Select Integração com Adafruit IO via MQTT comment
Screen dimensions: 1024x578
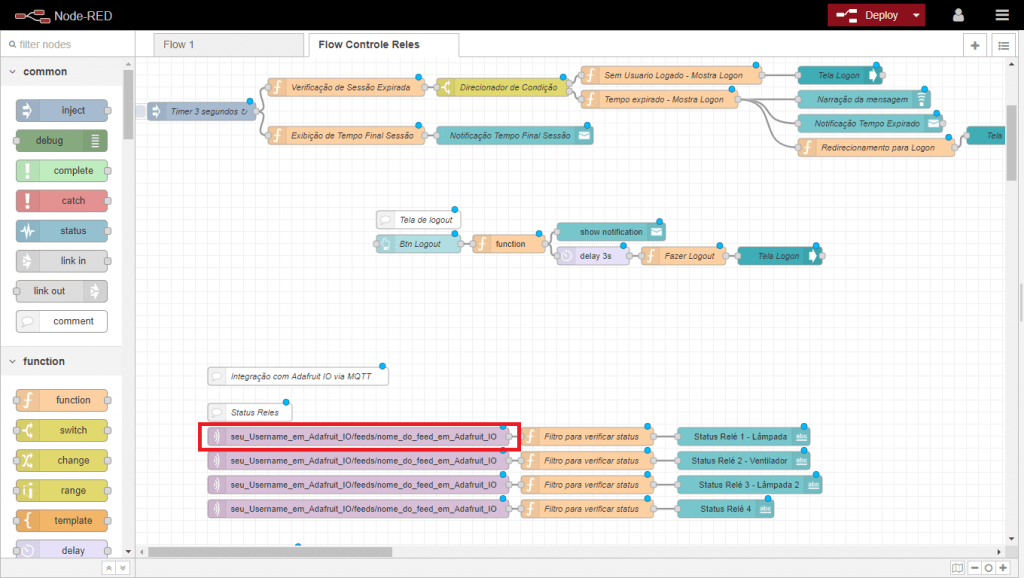click(298, 376)
